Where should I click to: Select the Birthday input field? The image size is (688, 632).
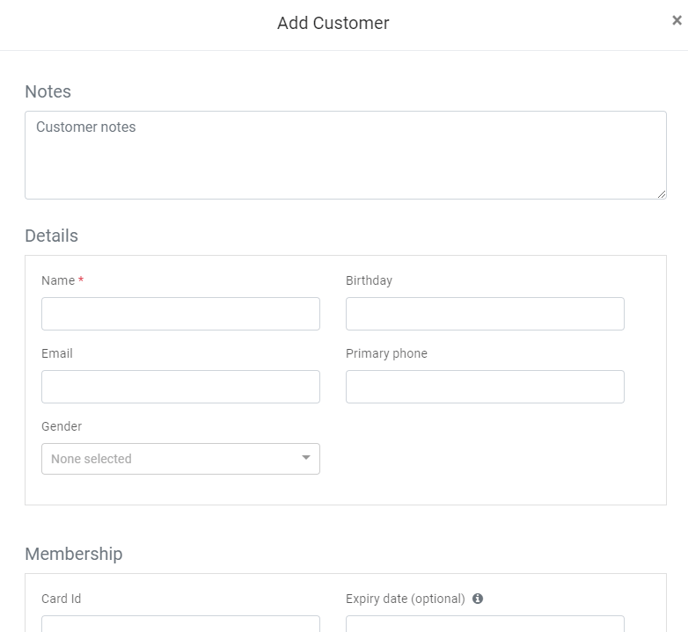tap(485, 314)
